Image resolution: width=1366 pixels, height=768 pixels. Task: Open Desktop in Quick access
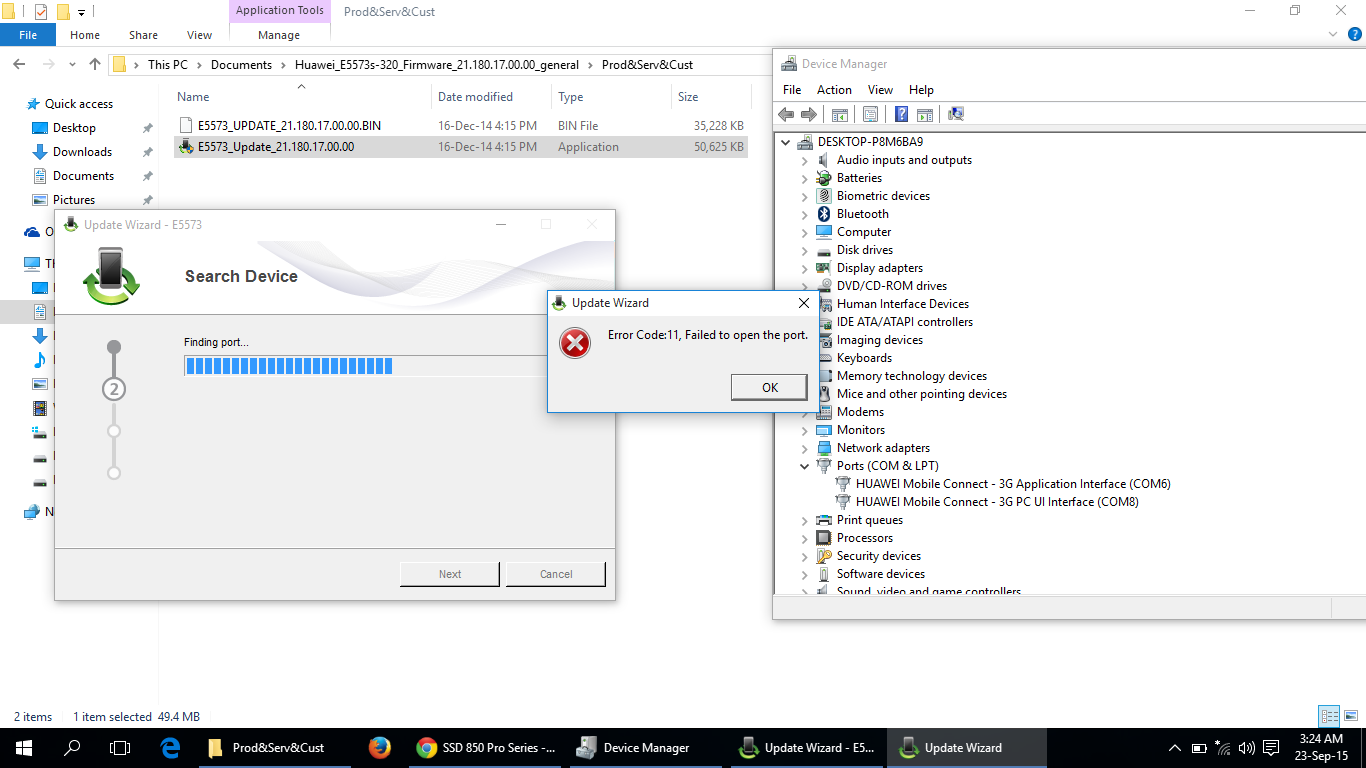(74, 128)
